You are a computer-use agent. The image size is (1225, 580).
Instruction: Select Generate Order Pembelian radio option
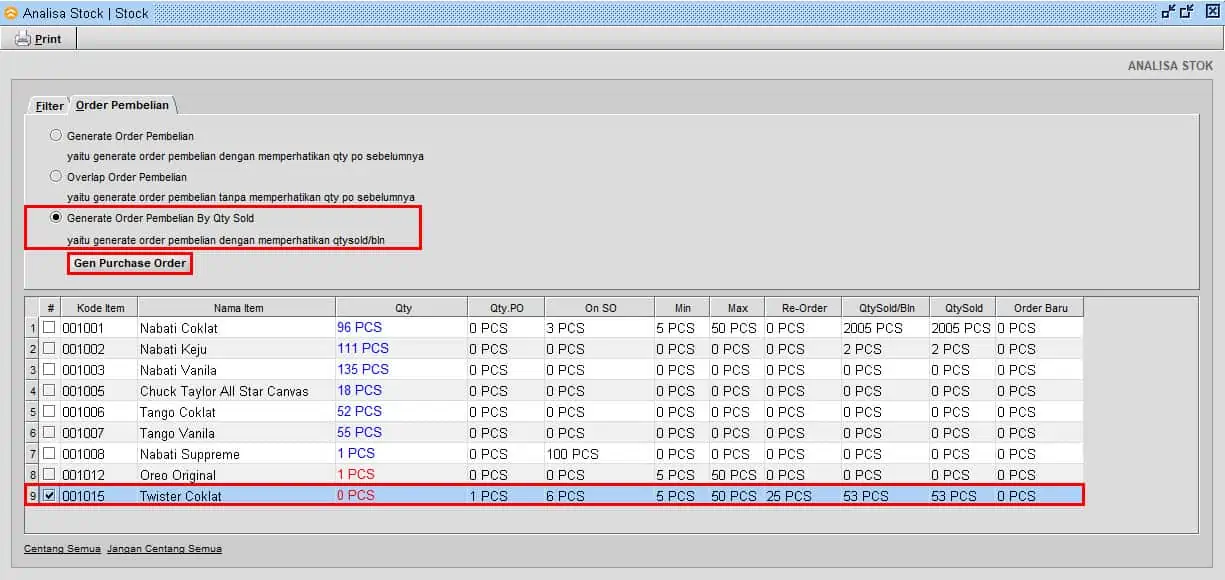coord(56,135)
